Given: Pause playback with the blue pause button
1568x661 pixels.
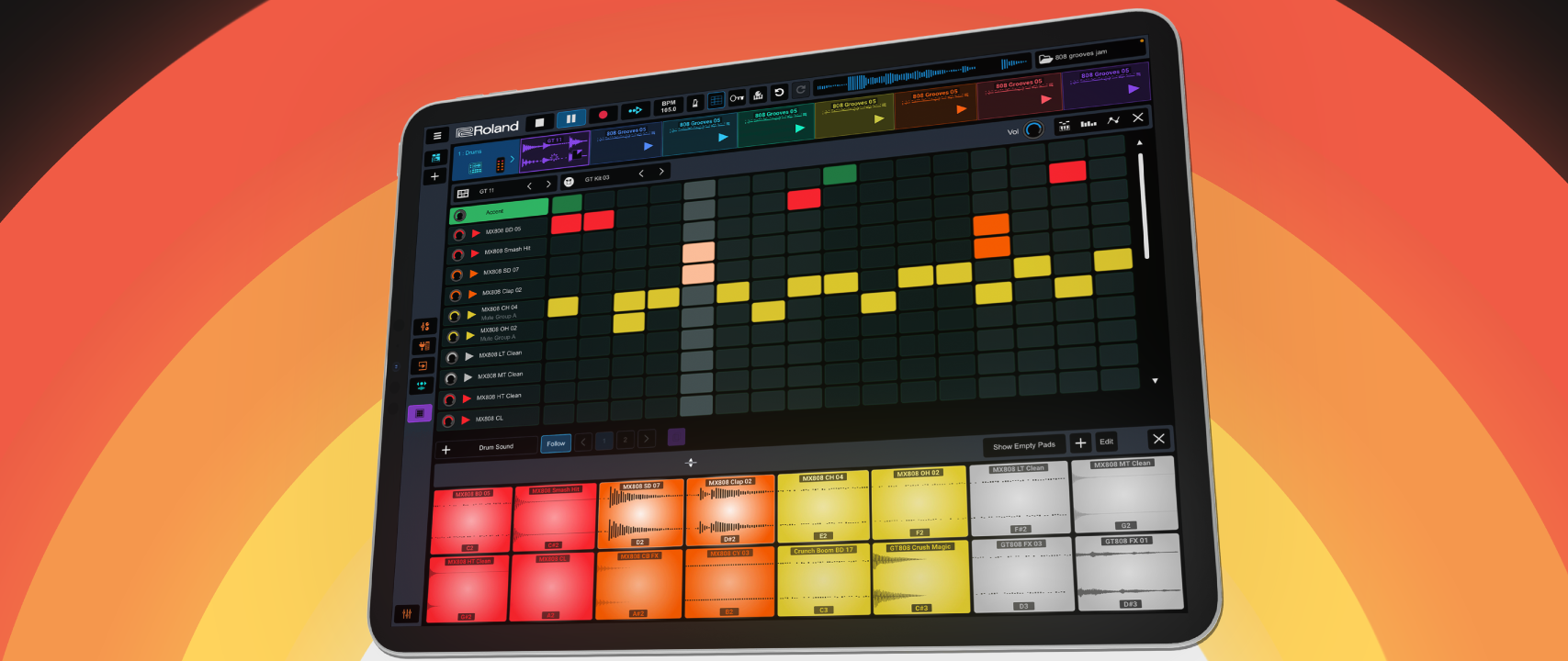Looking at the screenshot, I should (570, 118).
